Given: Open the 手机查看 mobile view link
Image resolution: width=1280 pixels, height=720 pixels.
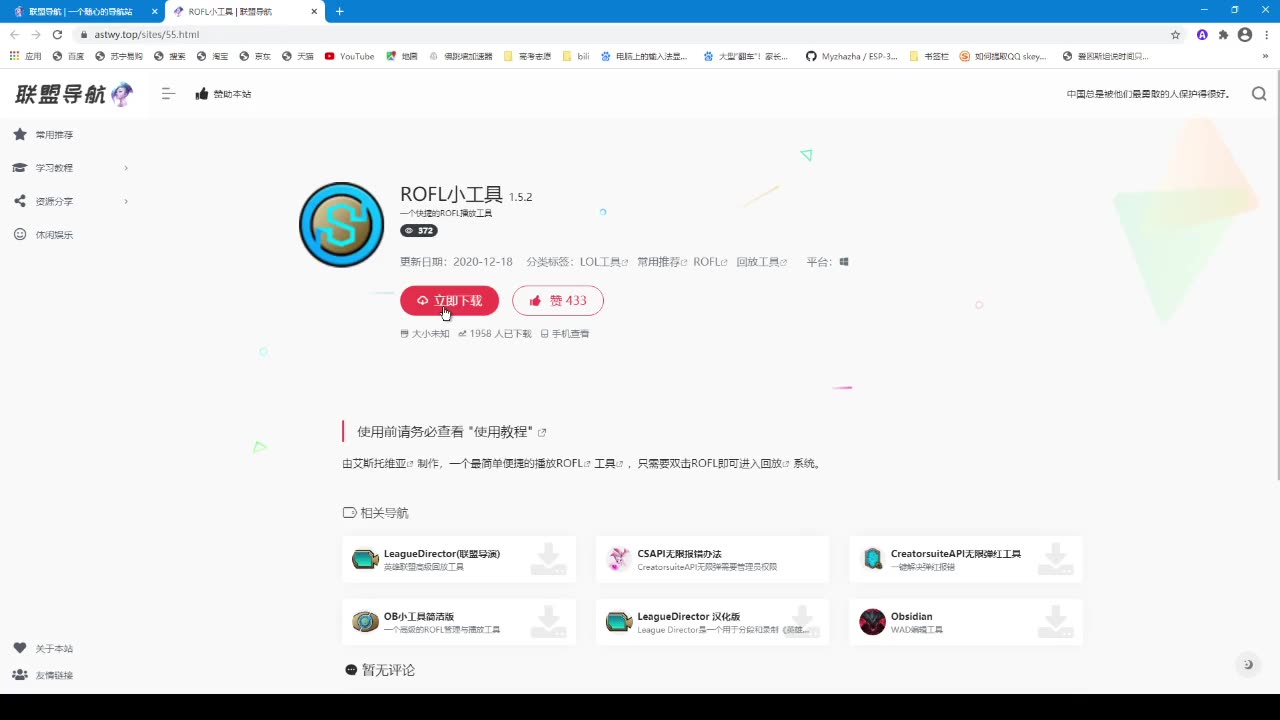Looking at the screenshot, I should (x=565, y=334).
